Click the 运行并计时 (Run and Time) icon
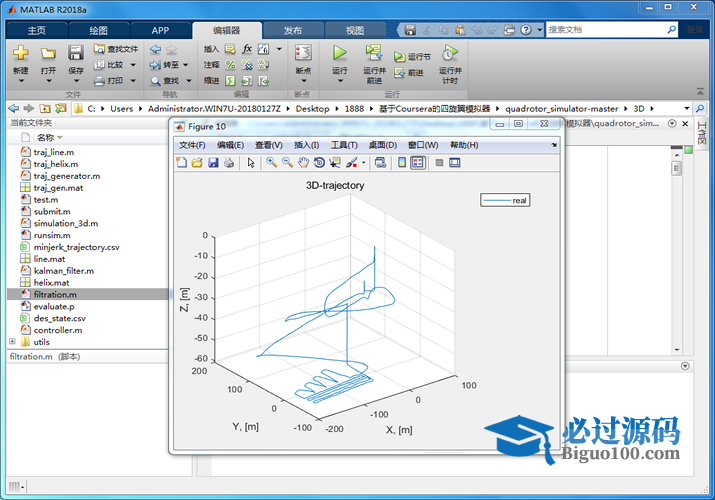 450,52
